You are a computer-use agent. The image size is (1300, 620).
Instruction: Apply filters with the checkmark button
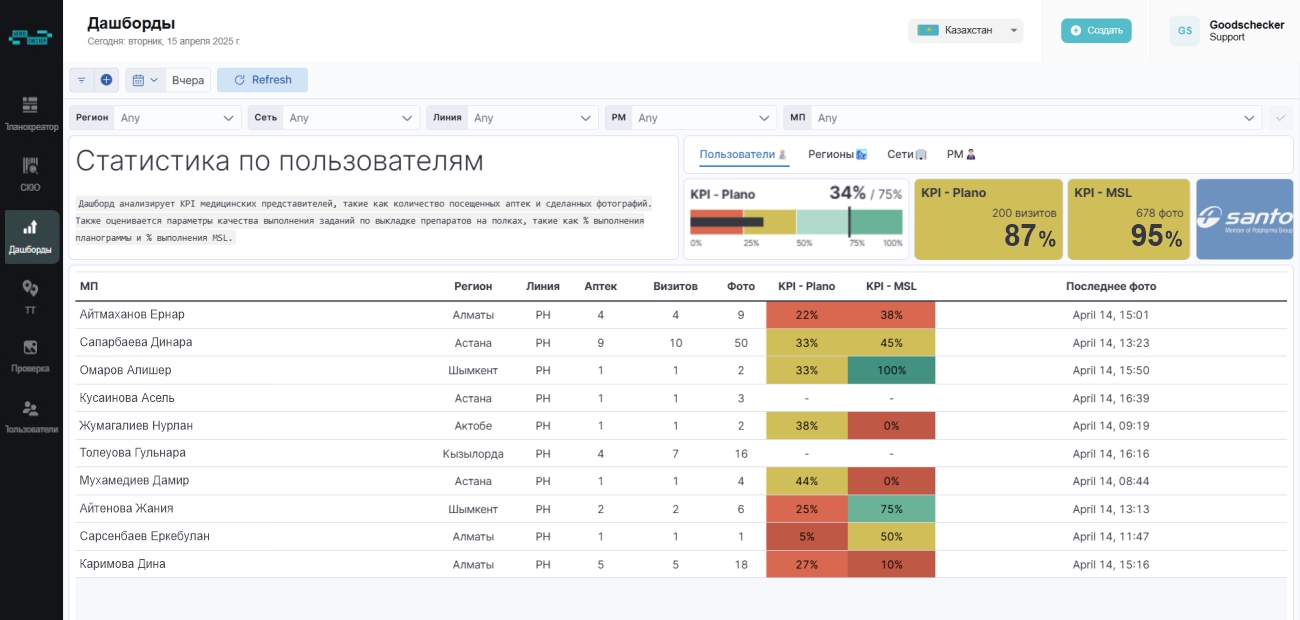pos(1280,118)
